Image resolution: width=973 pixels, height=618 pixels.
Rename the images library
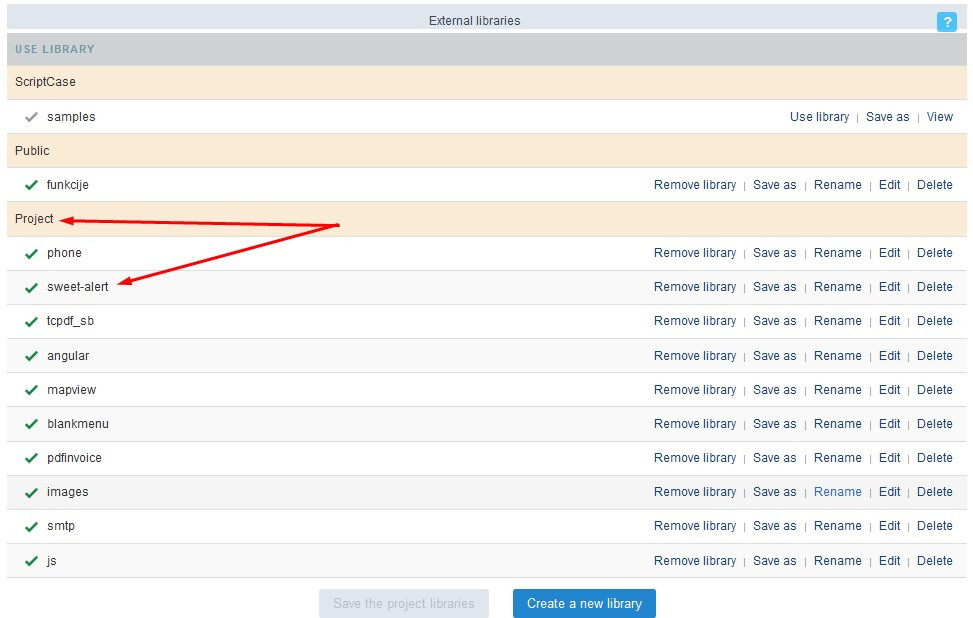(x=838, y=492)
